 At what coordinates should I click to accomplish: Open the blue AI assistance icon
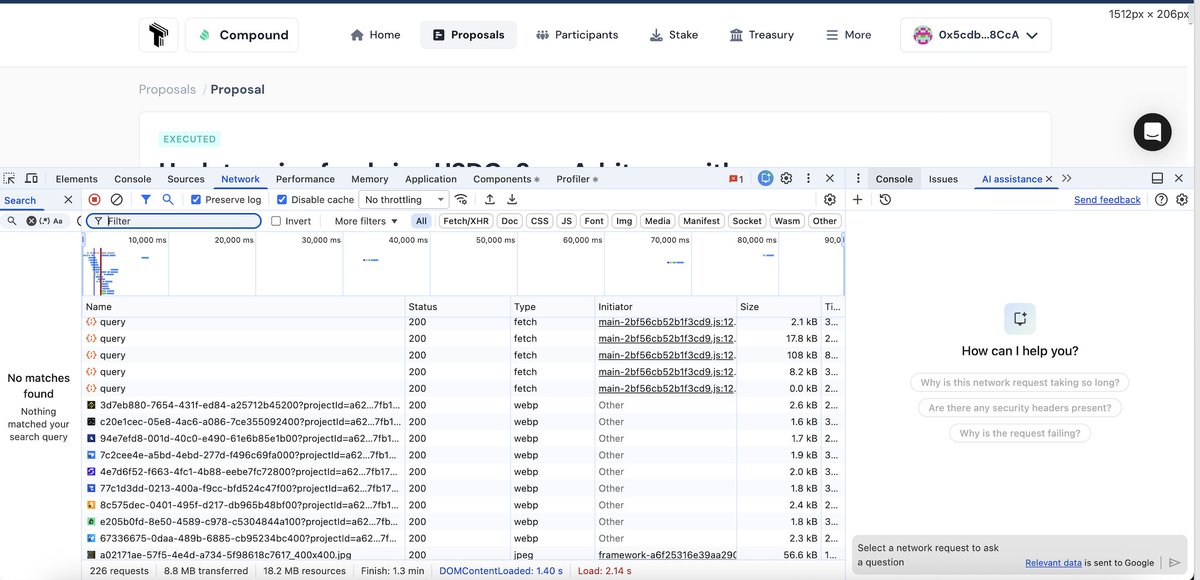[x=765, y=179]
